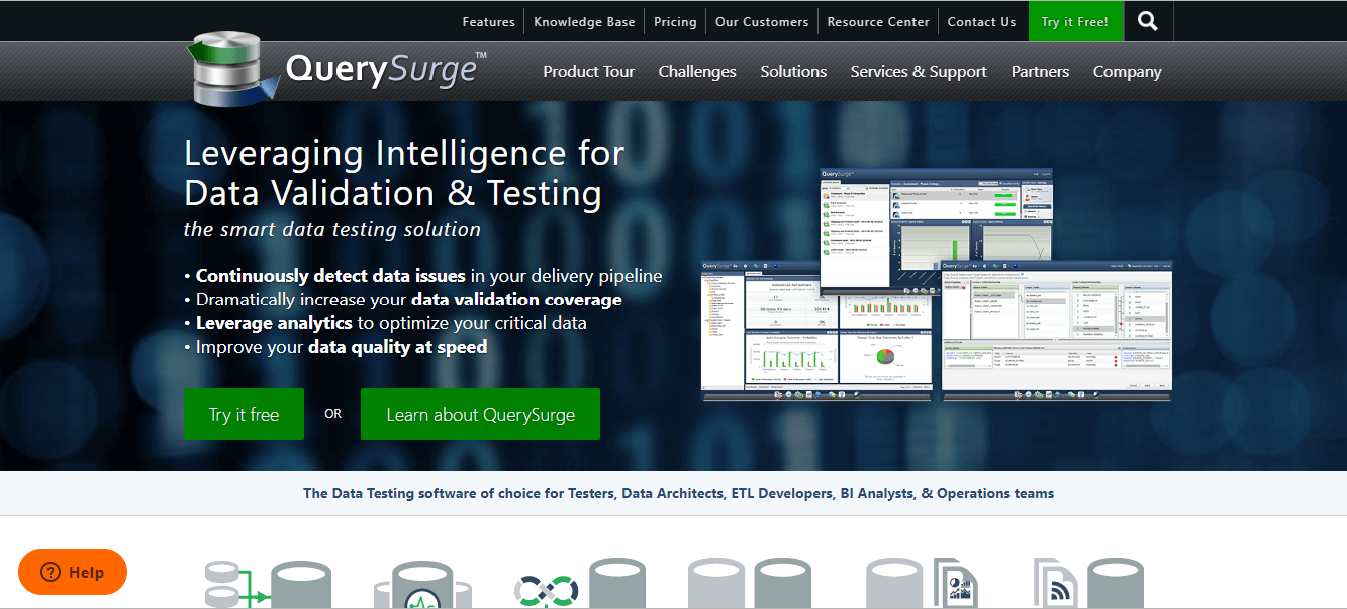The width and height of the screenshot is (1347, 609).
Task: Expand the Solutions menu
Action: (x=793, y=72)
